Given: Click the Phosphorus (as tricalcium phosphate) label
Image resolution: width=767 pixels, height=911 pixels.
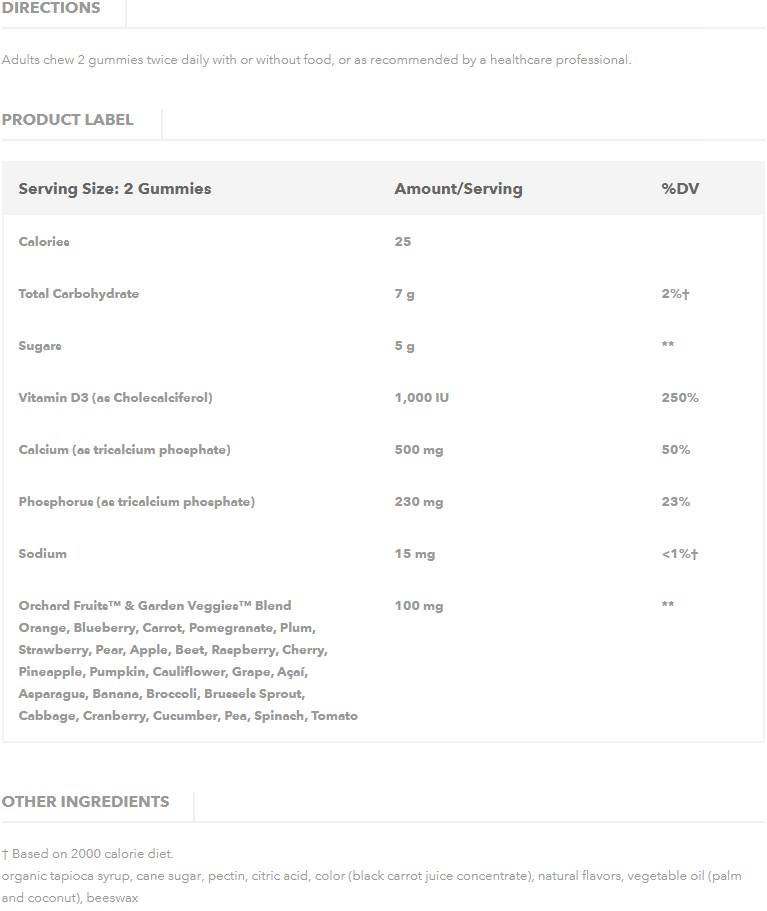Looking at the screenshot, I should 136,502.
